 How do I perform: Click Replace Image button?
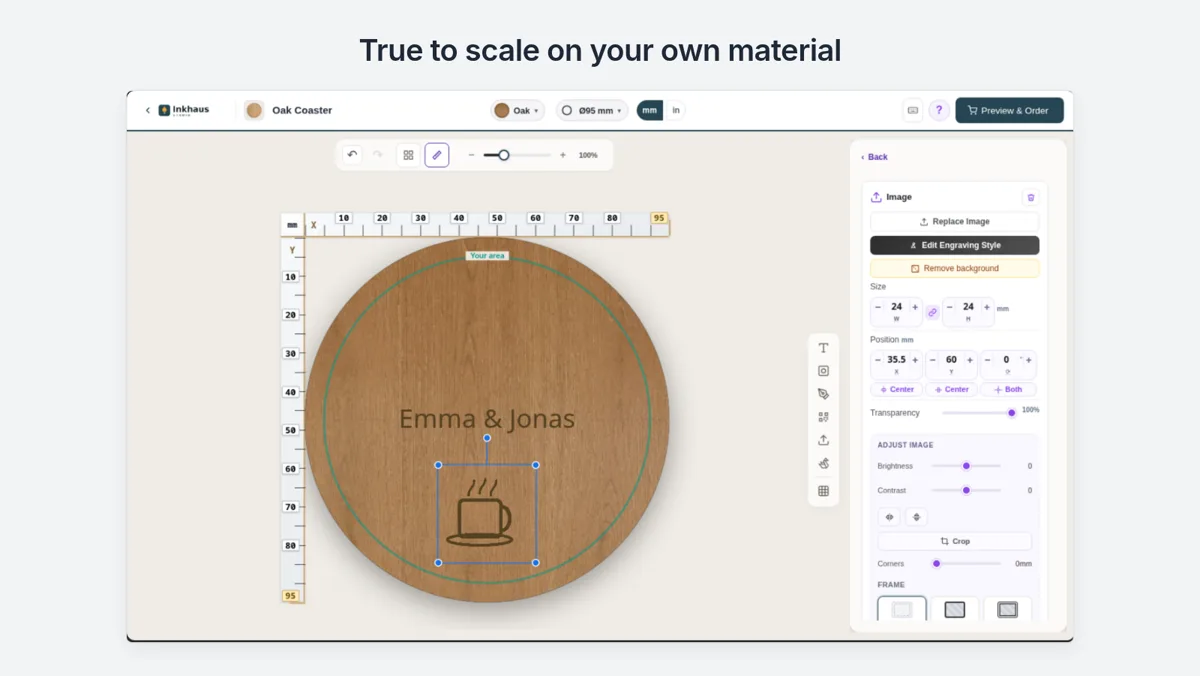tap(954, 221)
